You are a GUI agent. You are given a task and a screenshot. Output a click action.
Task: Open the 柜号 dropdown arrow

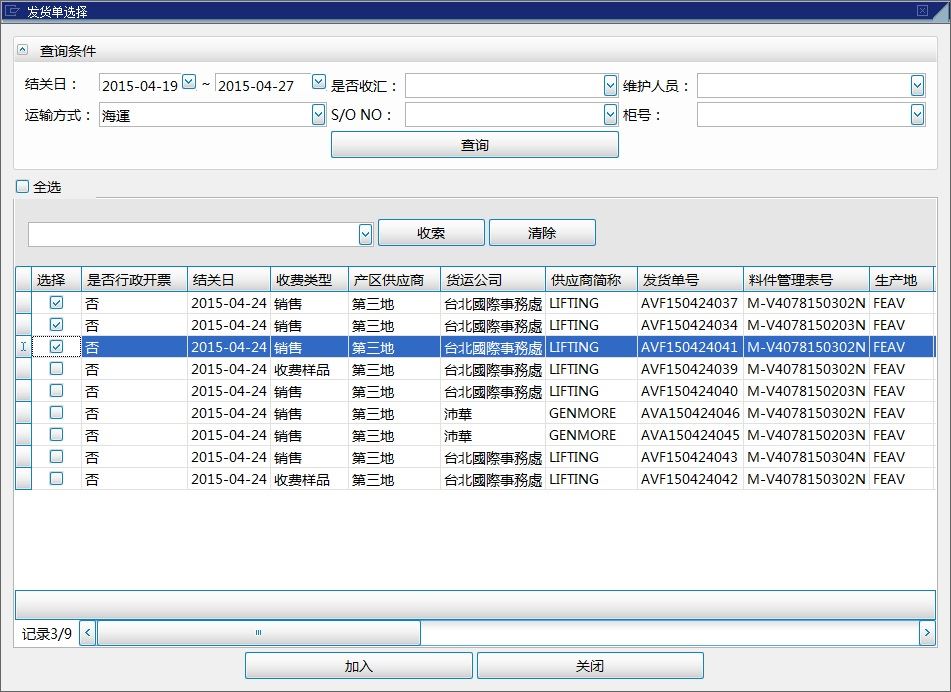pyautogui.click(x=917, y=115)
